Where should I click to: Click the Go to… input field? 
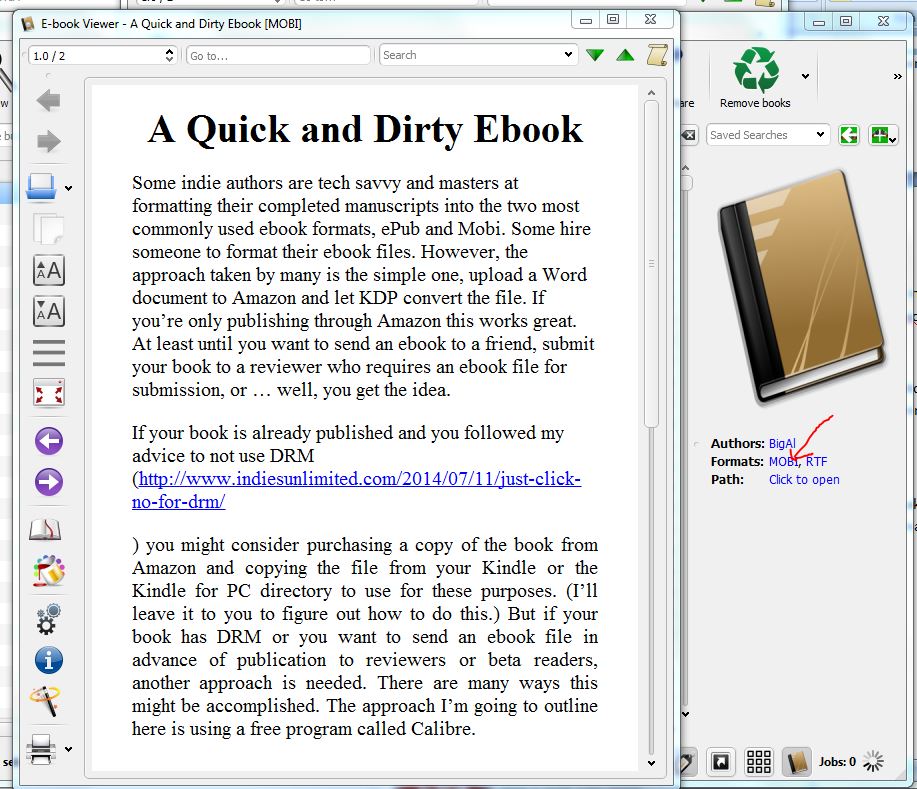coord(279,55)
